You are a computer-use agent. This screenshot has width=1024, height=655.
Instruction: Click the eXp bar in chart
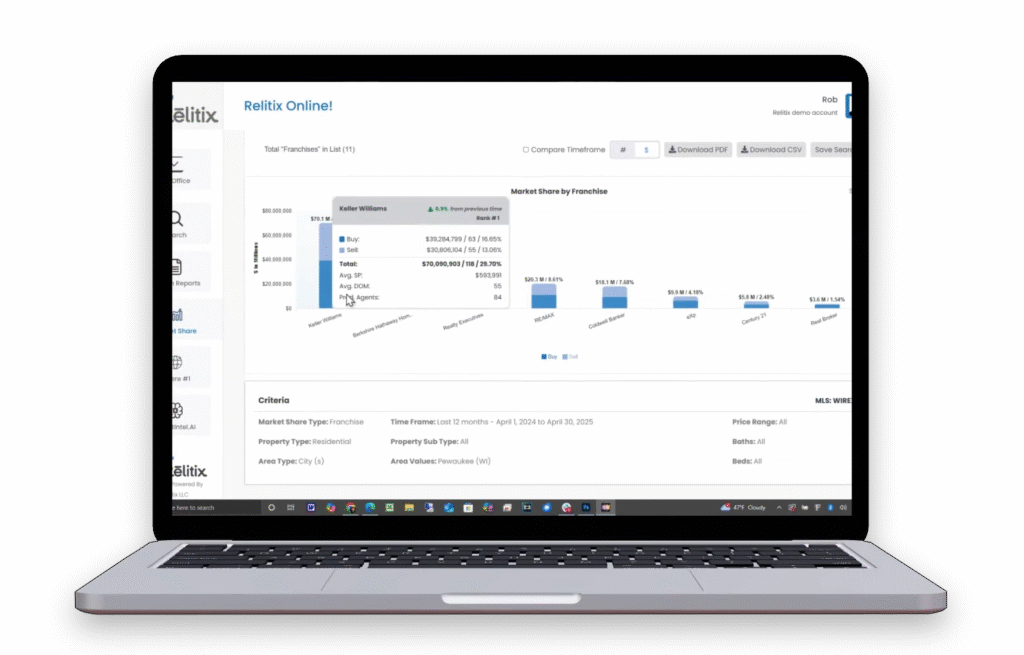(x=685, y=302)
